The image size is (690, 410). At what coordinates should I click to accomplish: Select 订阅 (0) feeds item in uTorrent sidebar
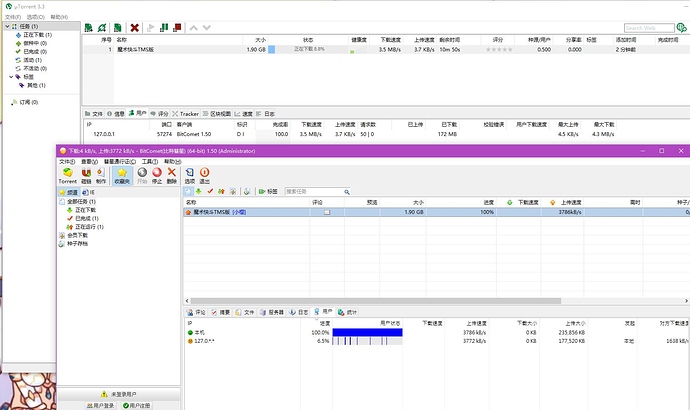[29, 102]
